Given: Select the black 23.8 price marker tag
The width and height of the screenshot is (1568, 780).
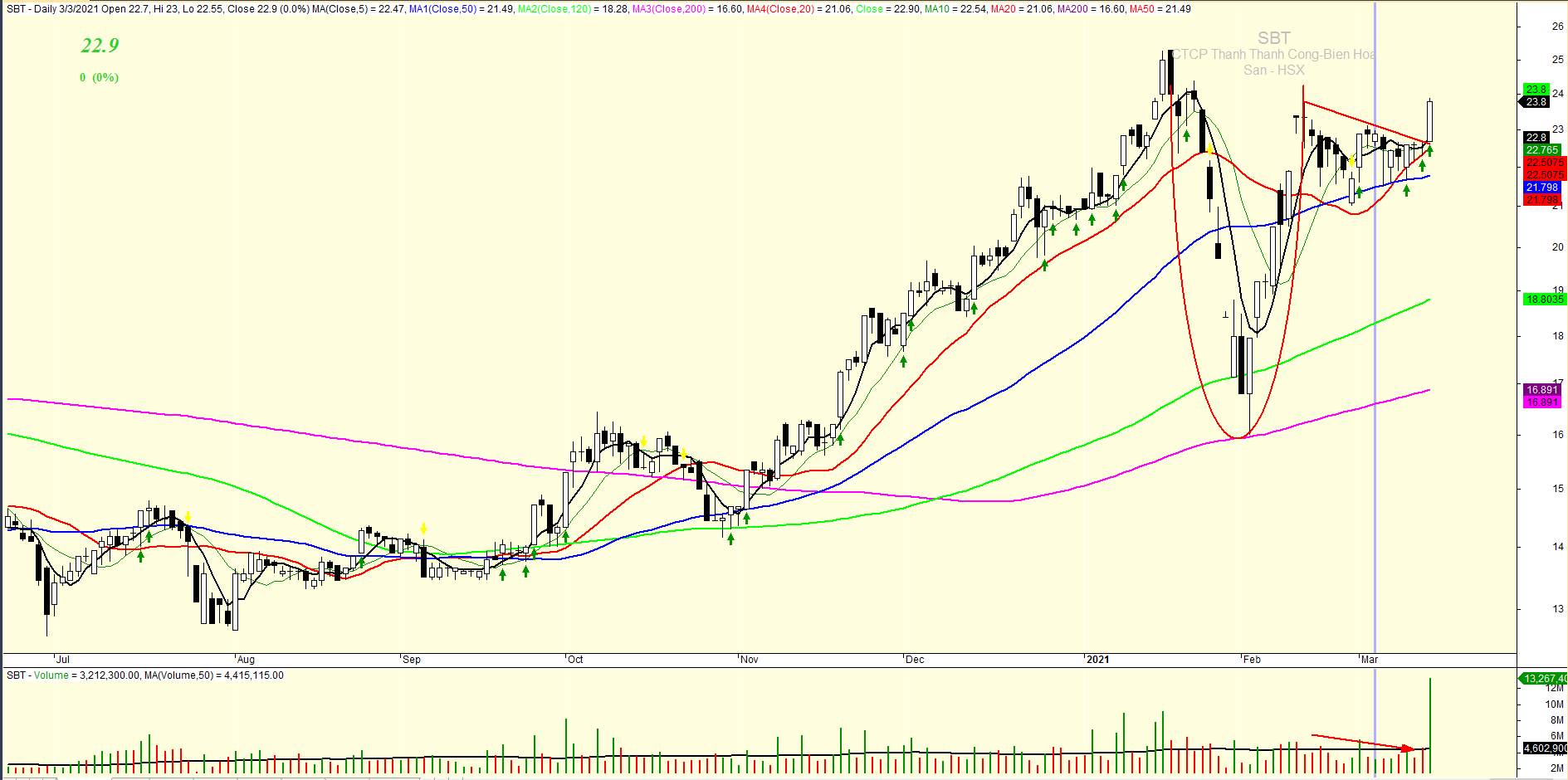Looking at the screenshot, I should pyautogui.click(x=1536, y=102).
